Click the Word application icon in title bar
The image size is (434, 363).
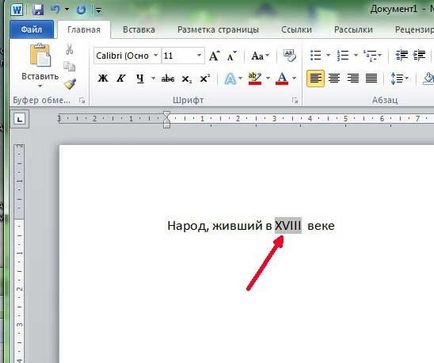(x=17, y=9)
